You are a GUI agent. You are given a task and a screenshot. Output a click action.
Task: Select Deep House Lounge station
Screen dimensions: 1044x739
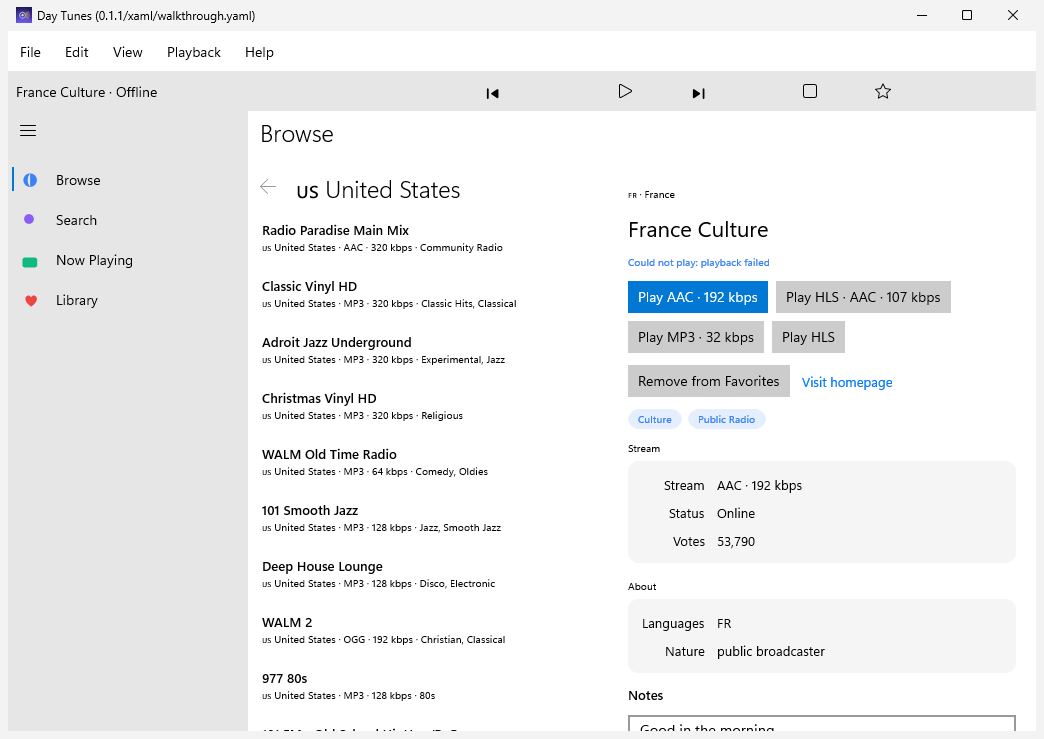pyautogui.click(x=426, y=574)
